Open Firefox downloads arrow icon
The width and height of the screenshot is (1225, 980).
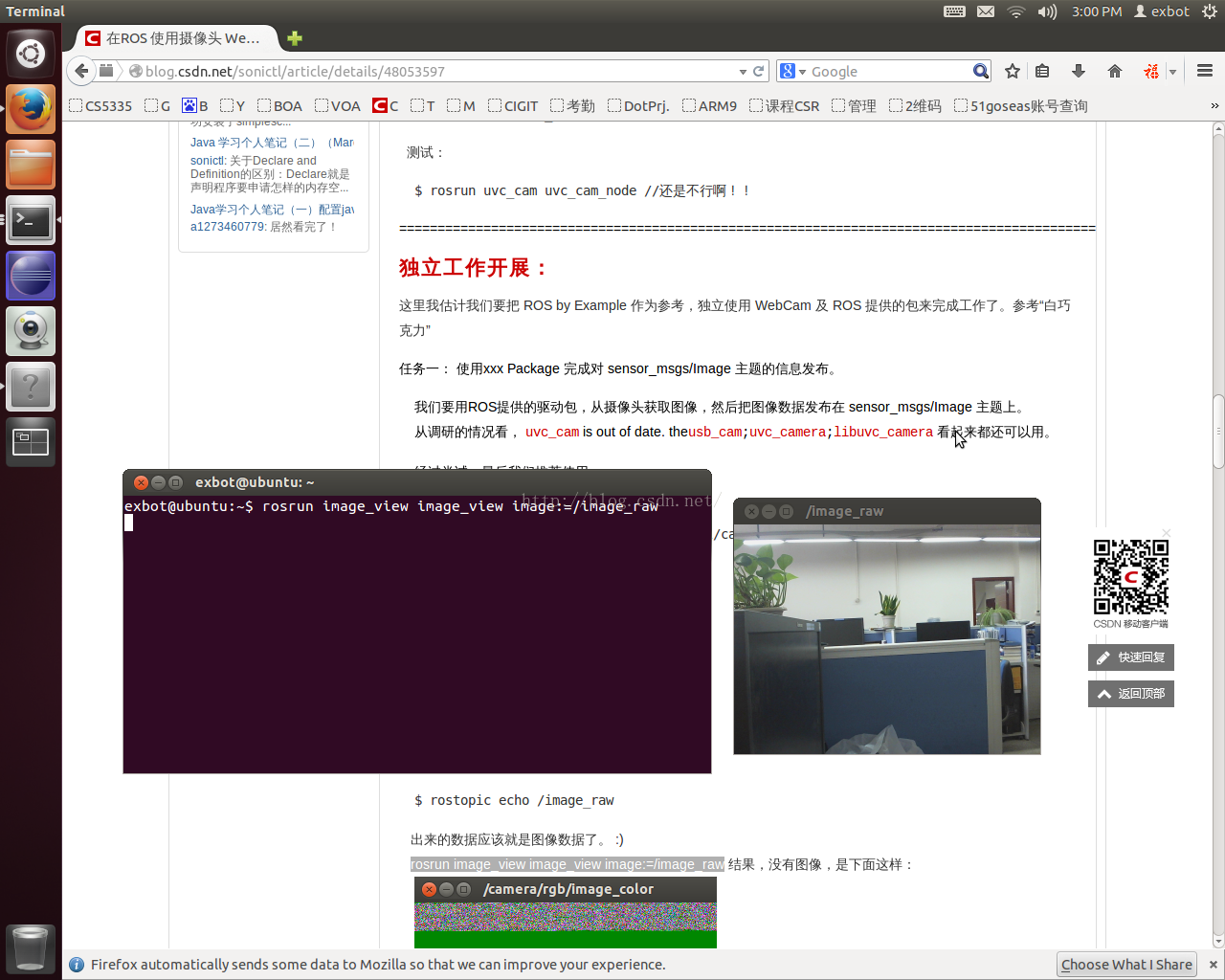tap(1079, 71)
